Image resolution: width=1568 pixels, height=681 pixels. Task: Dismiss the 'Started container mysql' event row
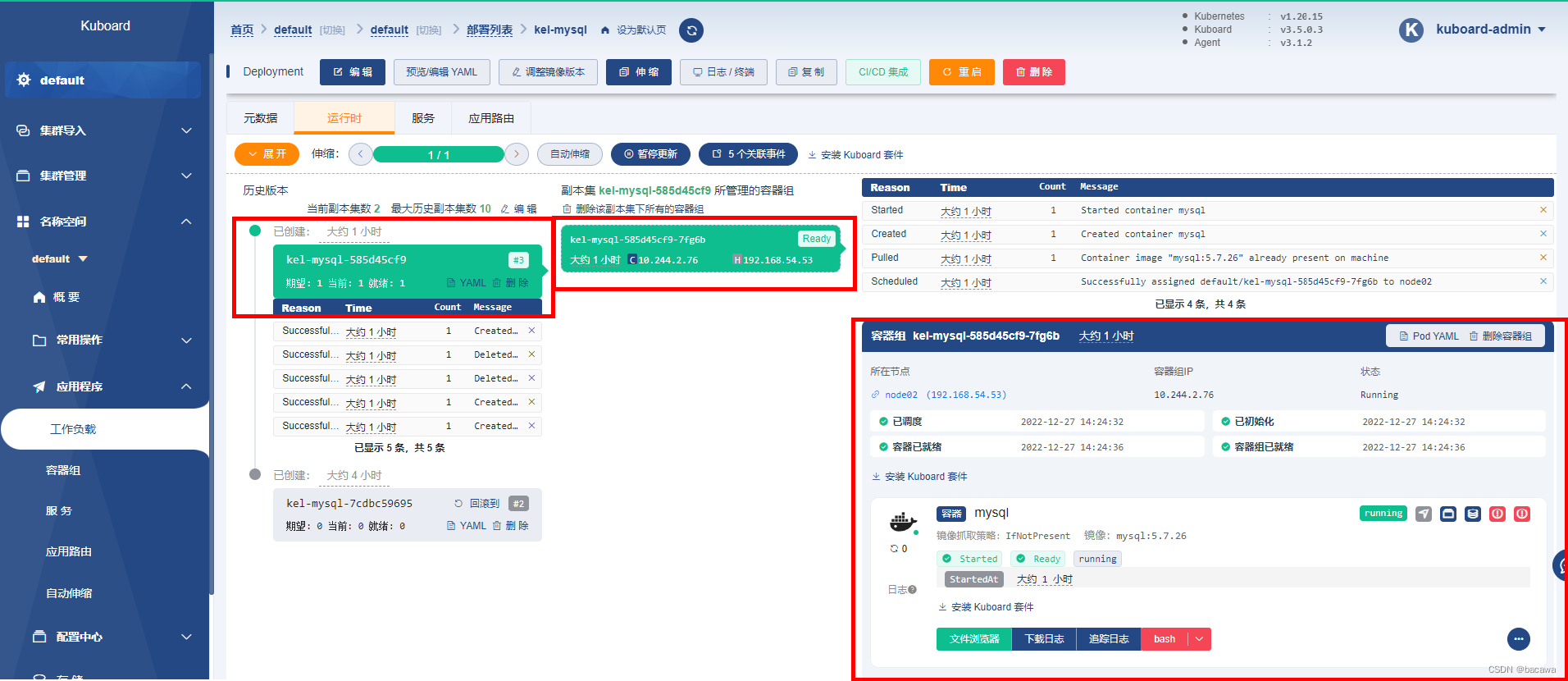point(1543,210)
